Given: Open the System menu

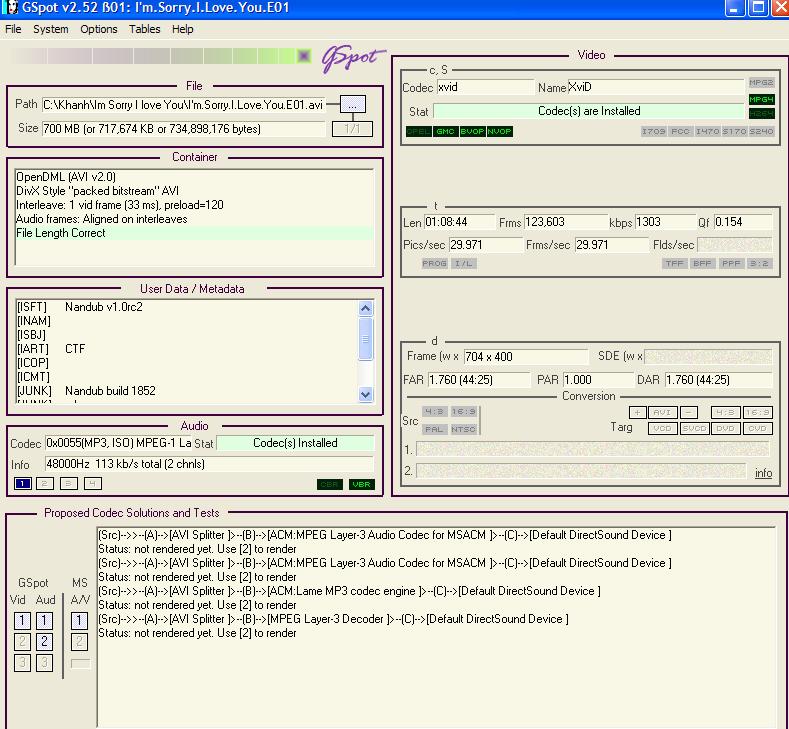Looking at the screenshot, I should (x=50, y=29).
